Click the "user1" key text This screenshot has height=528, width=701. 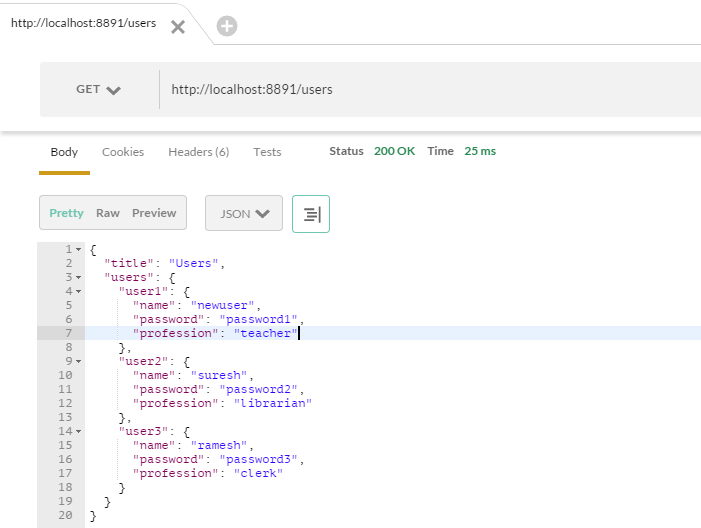143,291
